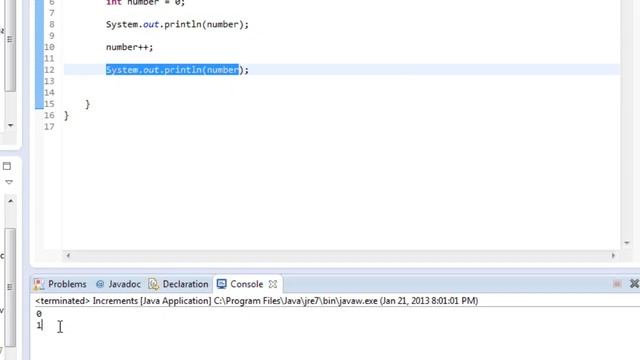Click the Javadoc tab @ icon

click(x=100, y=284)
